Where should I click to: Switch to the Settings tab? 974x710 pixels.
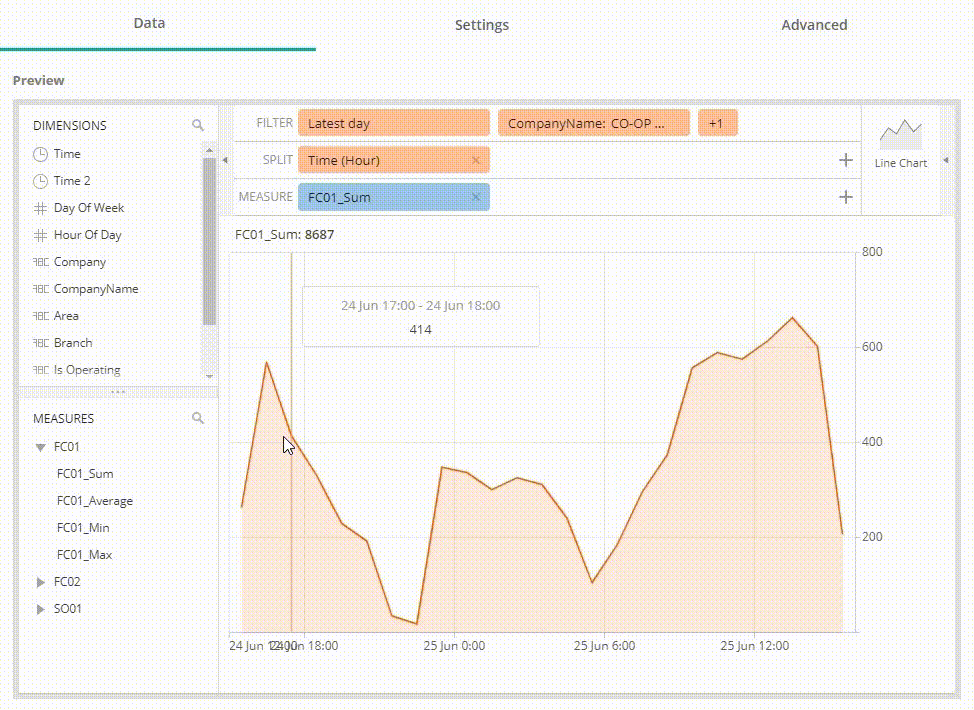click(x=481, y=25)
